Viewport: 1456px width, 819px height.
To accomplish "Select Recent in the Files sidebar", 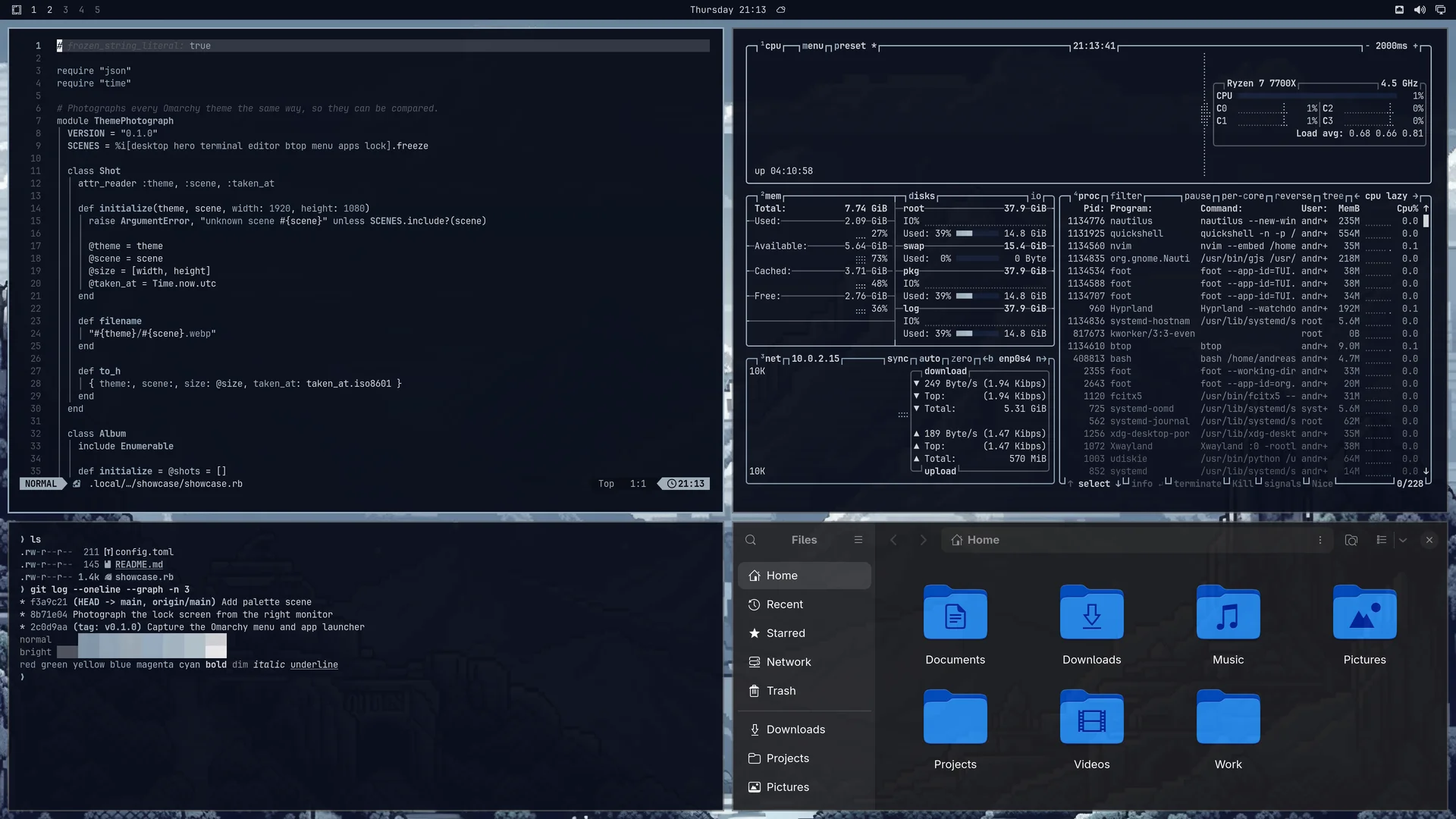I will [x=804, y=604].
